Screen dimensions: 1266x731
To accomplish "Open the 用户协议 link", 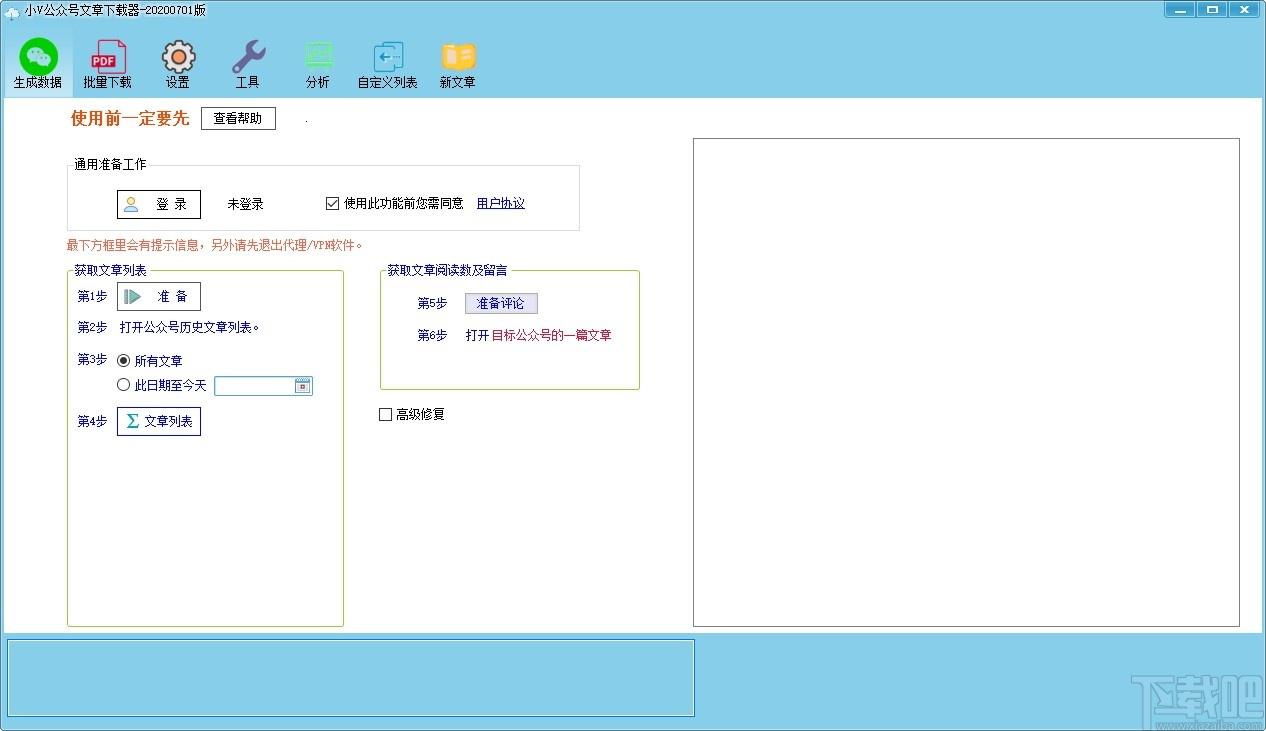I will [x=501, y=203].
